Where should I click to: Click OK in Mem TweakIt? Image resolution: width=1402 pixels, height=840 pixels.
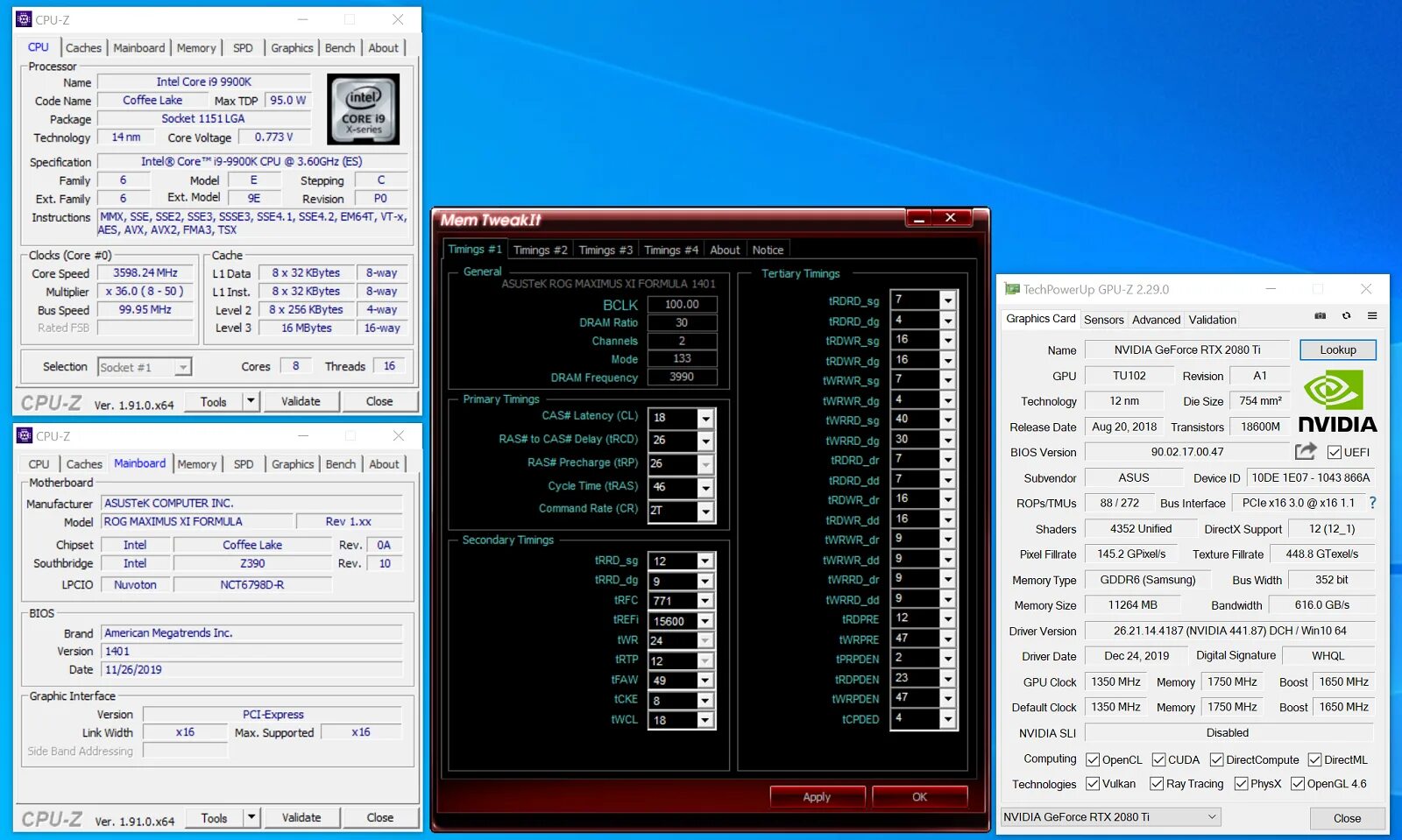(x=919, y=797)
